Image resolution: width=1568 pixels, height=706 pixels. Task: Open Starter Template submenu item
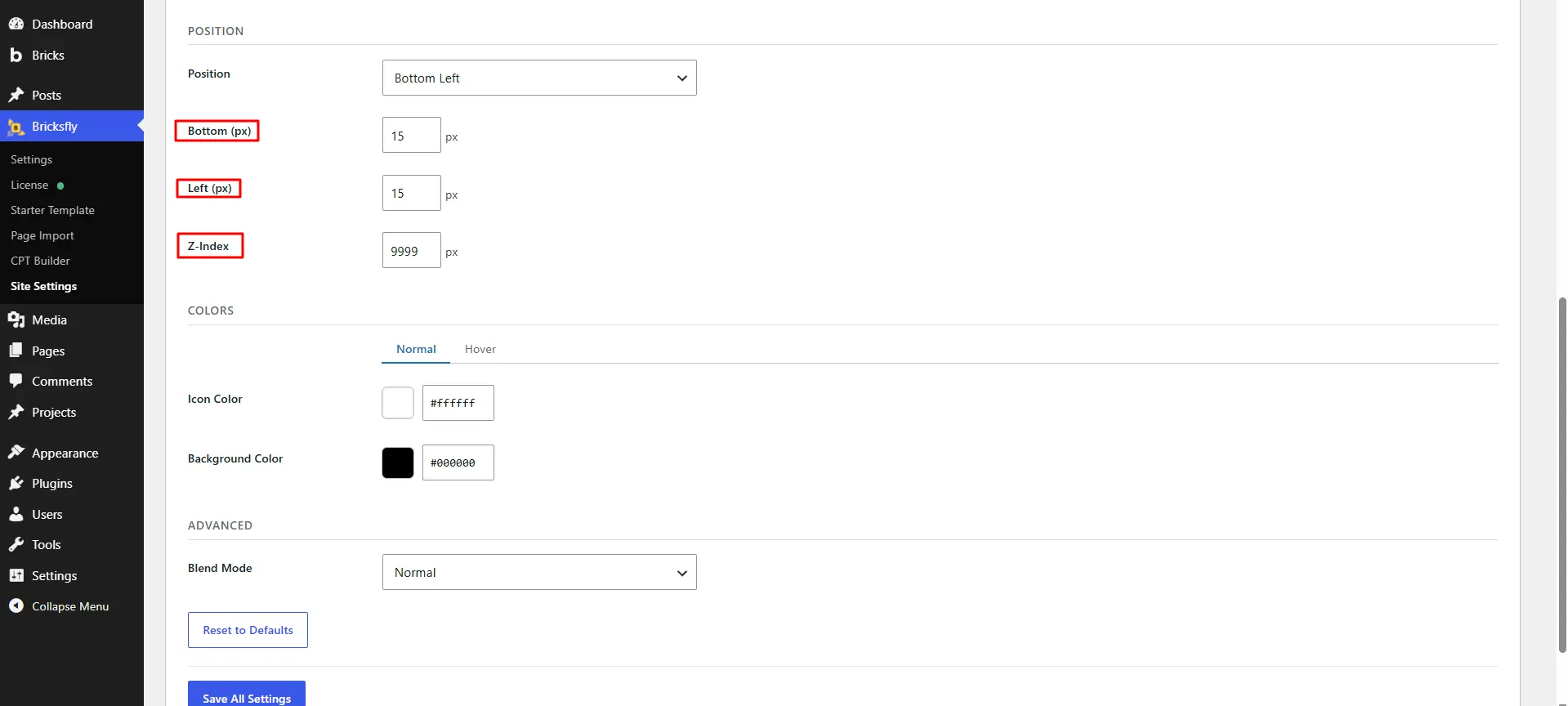coord(52,210)
